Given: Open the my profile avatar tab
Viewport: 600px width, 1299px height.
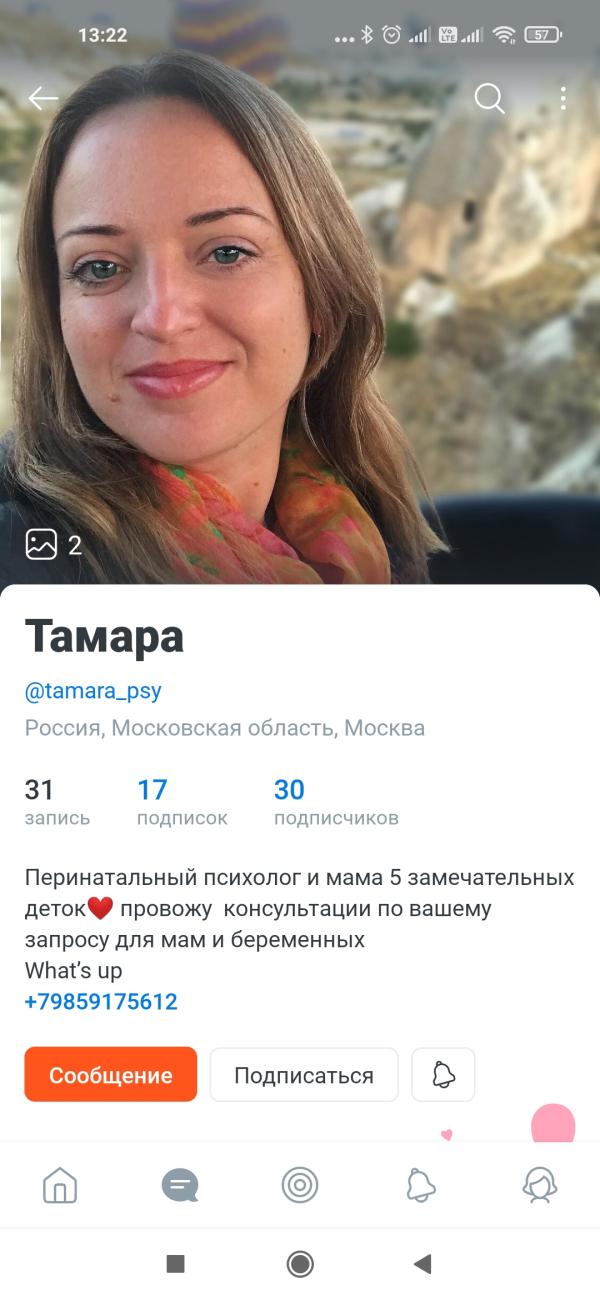Looking at the screenshot, I should pos(540,1186).
